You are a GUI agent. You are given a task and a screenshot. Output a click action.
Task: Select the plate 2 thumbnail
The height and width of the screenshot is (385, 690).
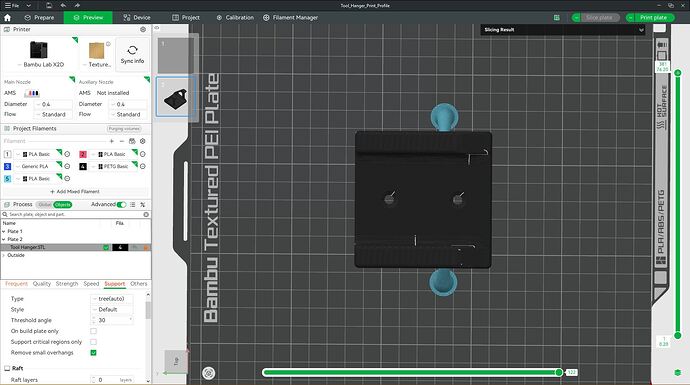point(176,97)
